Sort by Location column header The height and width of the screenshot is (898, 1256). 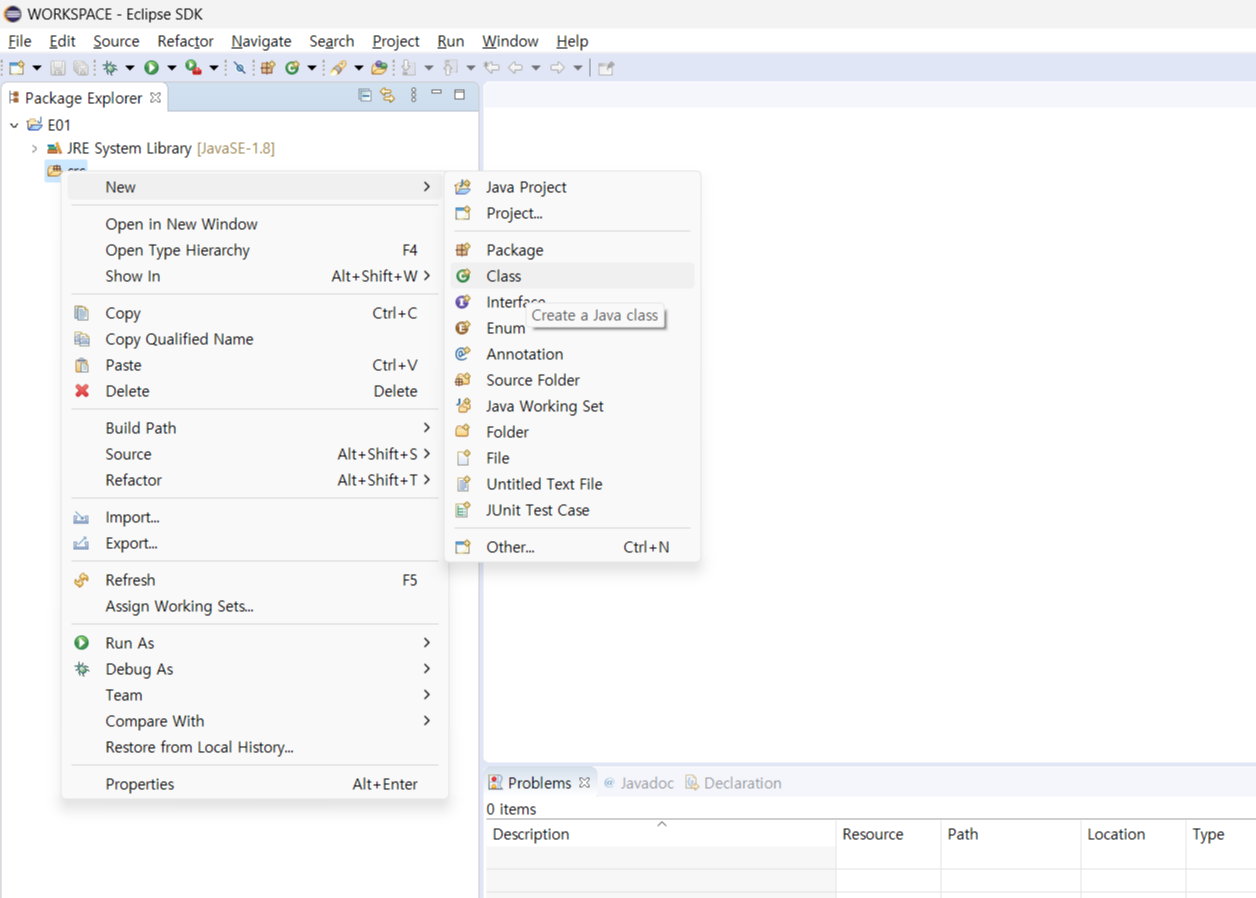click(x=1133, y=834)
